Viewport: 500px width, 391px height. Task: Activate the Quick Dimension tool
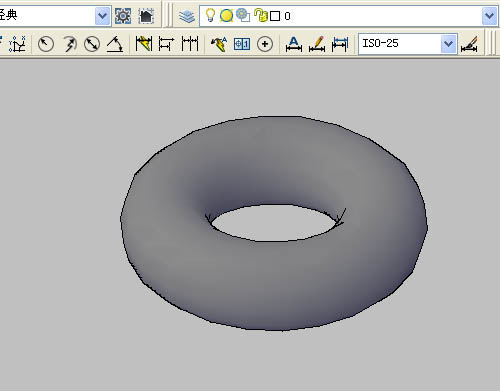[144, 44]
